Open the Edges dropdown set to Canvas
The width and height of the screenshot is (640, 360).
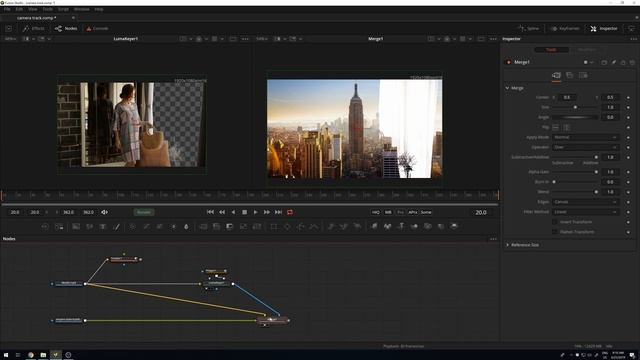click(x=586, y=202)
